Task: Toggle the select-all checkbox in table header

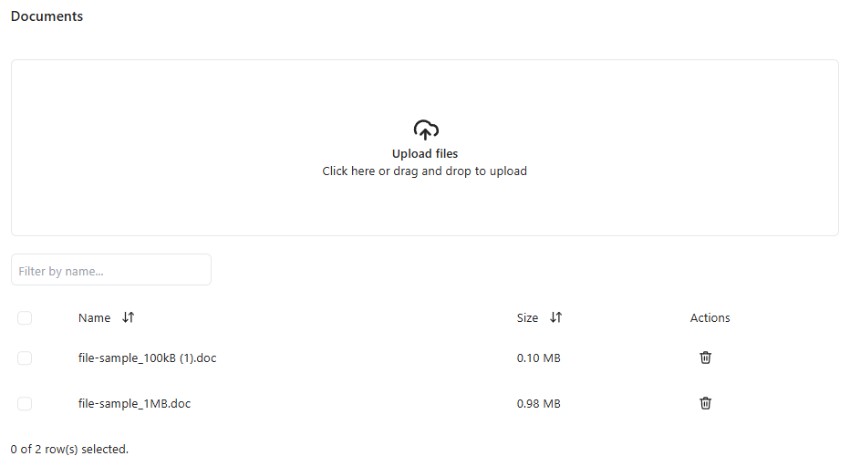Action: pyautogui.click(x=24, y=318)
